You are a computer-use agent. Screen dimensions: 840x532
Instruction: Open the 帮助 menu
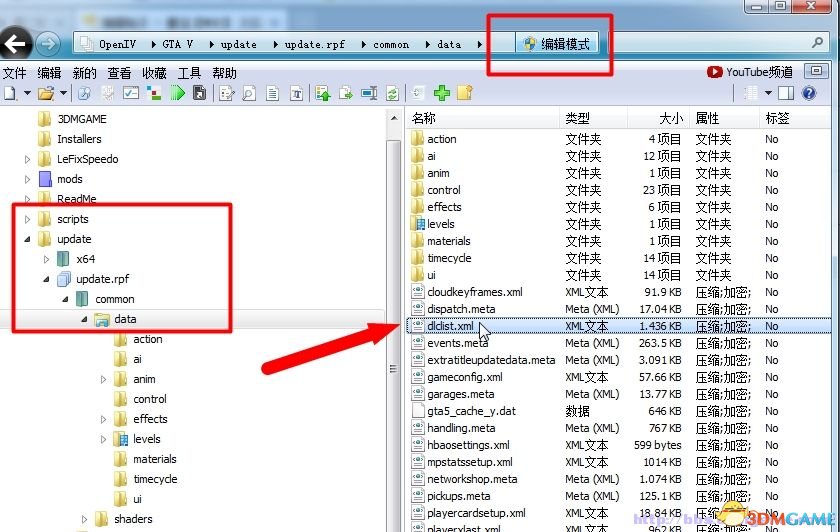224,73
